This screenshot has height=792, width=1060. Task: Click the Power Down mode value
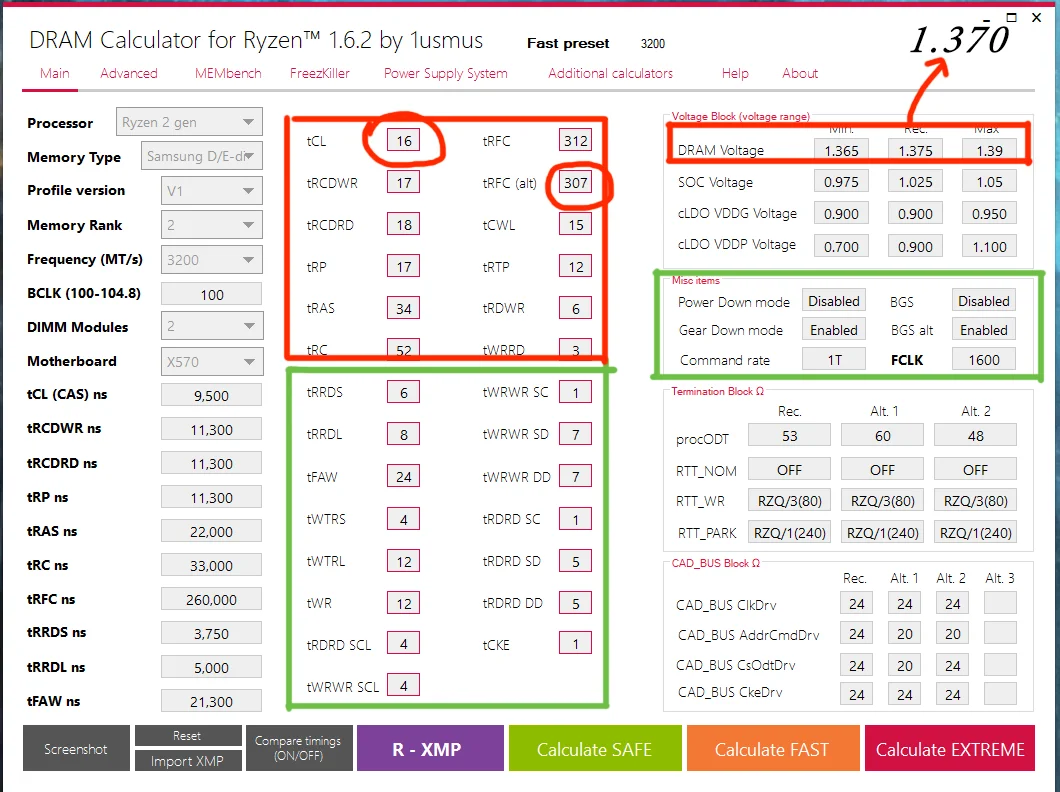point(834,301)
